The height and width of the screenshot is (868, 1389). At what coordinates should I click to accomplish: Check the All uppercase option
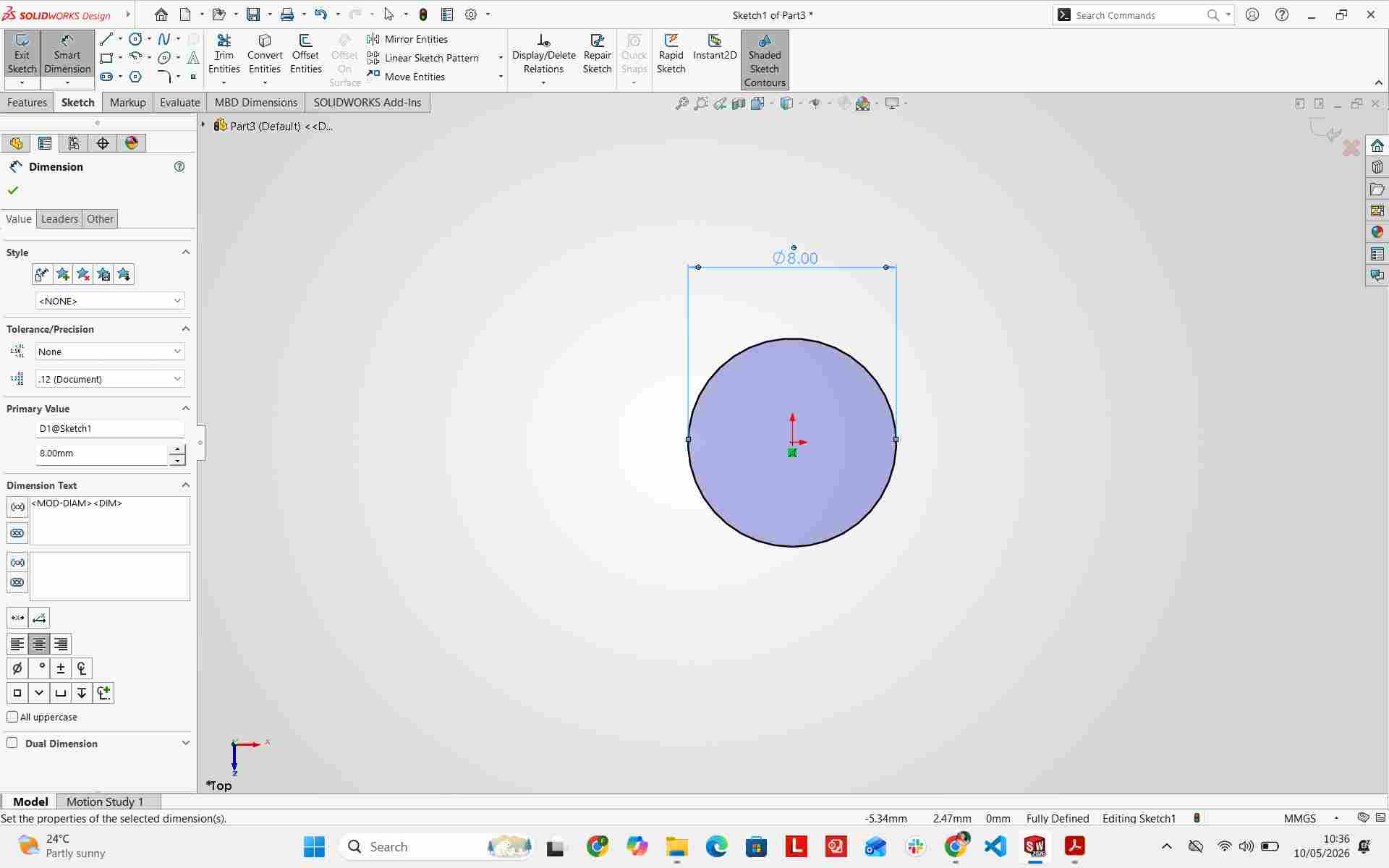point(12,717)
